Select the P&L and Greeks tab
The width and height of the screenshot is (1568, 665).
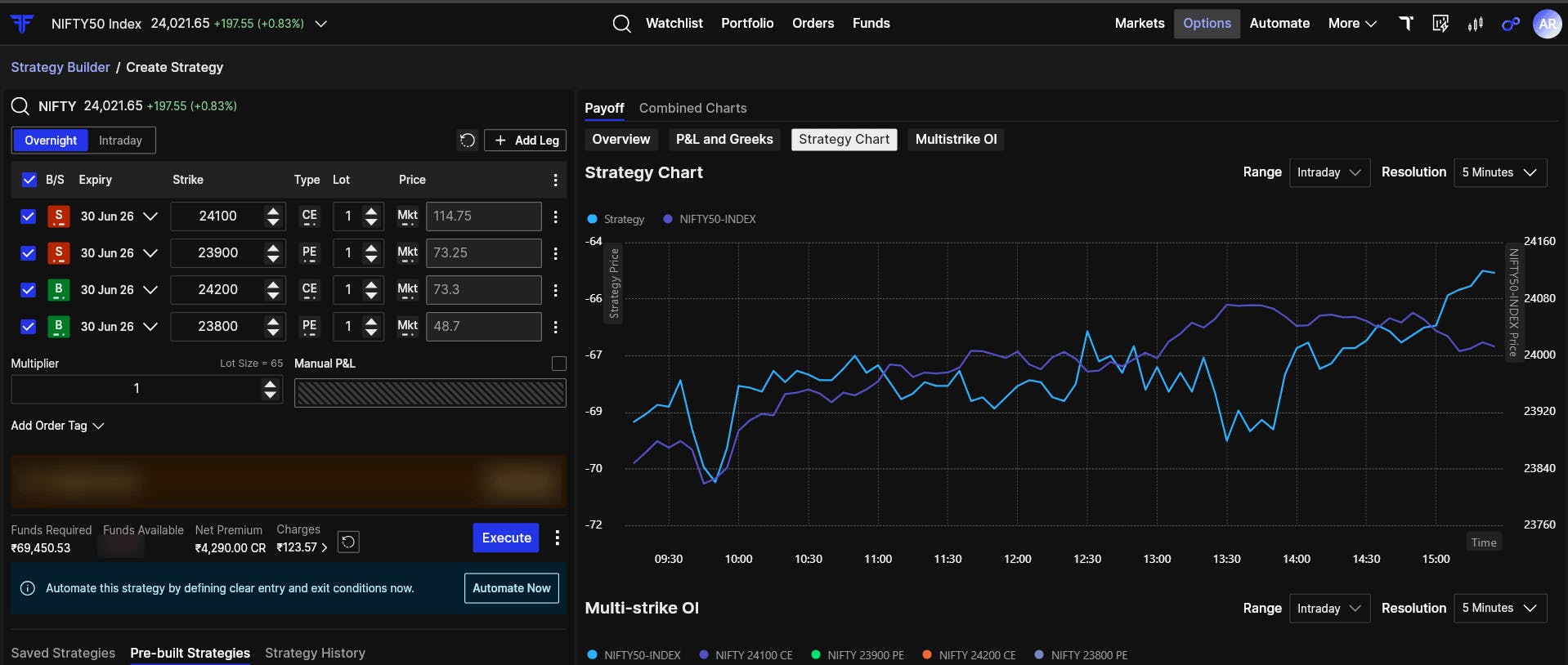tap(724, 140)
